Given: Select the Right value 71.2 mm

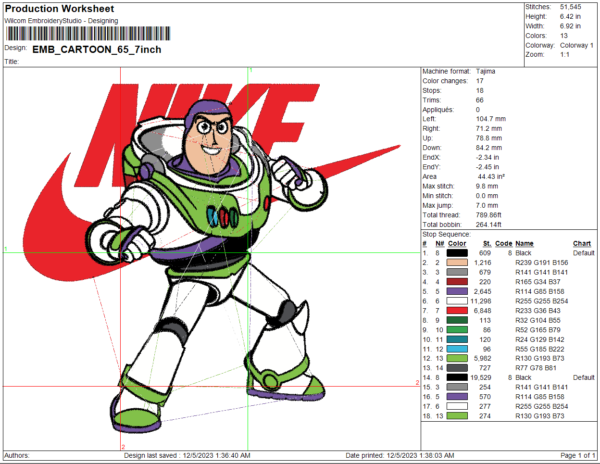Looking at the screenshot, I should tap(489, 129).
